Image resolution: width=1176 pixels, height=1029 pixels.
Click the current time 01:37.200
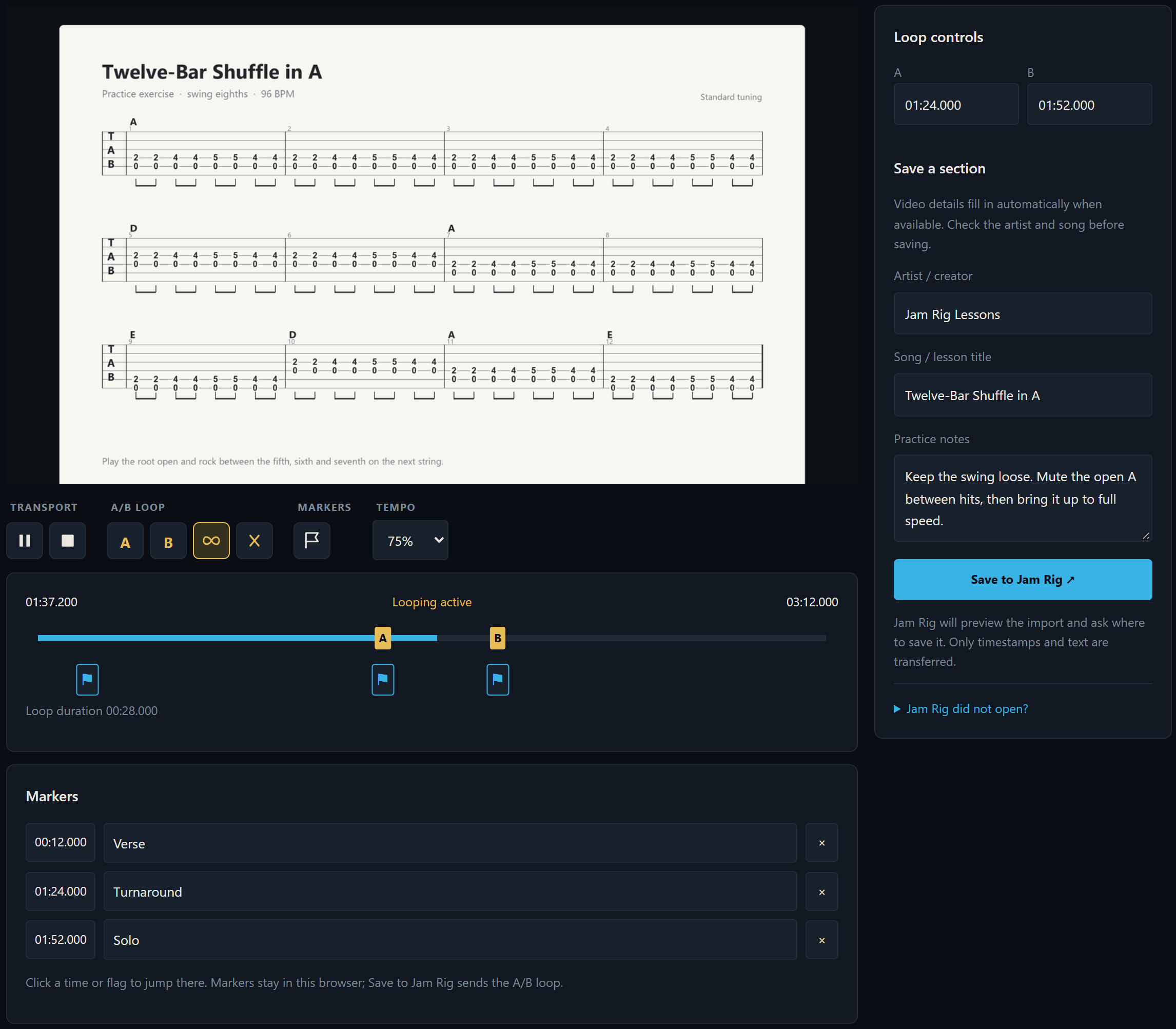click(52, 602)
